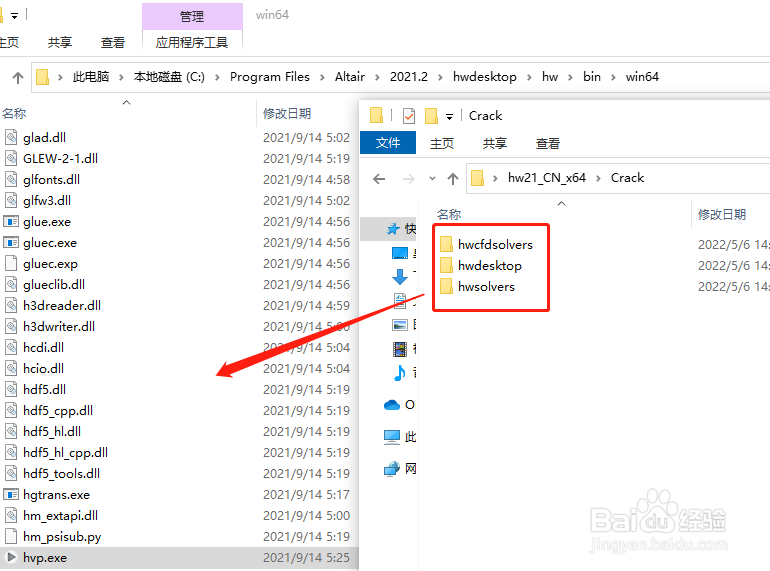The width and height of the screenshot is (770, 571).
Task: Open 应用程序工具 tab in win64 window
Action: (x=192, y=43)
